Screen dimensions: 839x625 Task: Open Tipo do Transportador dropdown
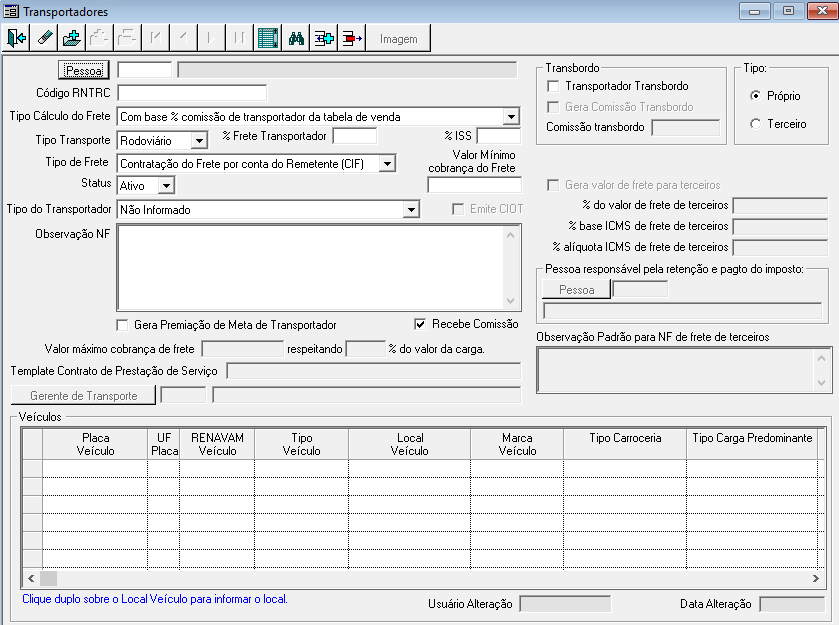411,209
